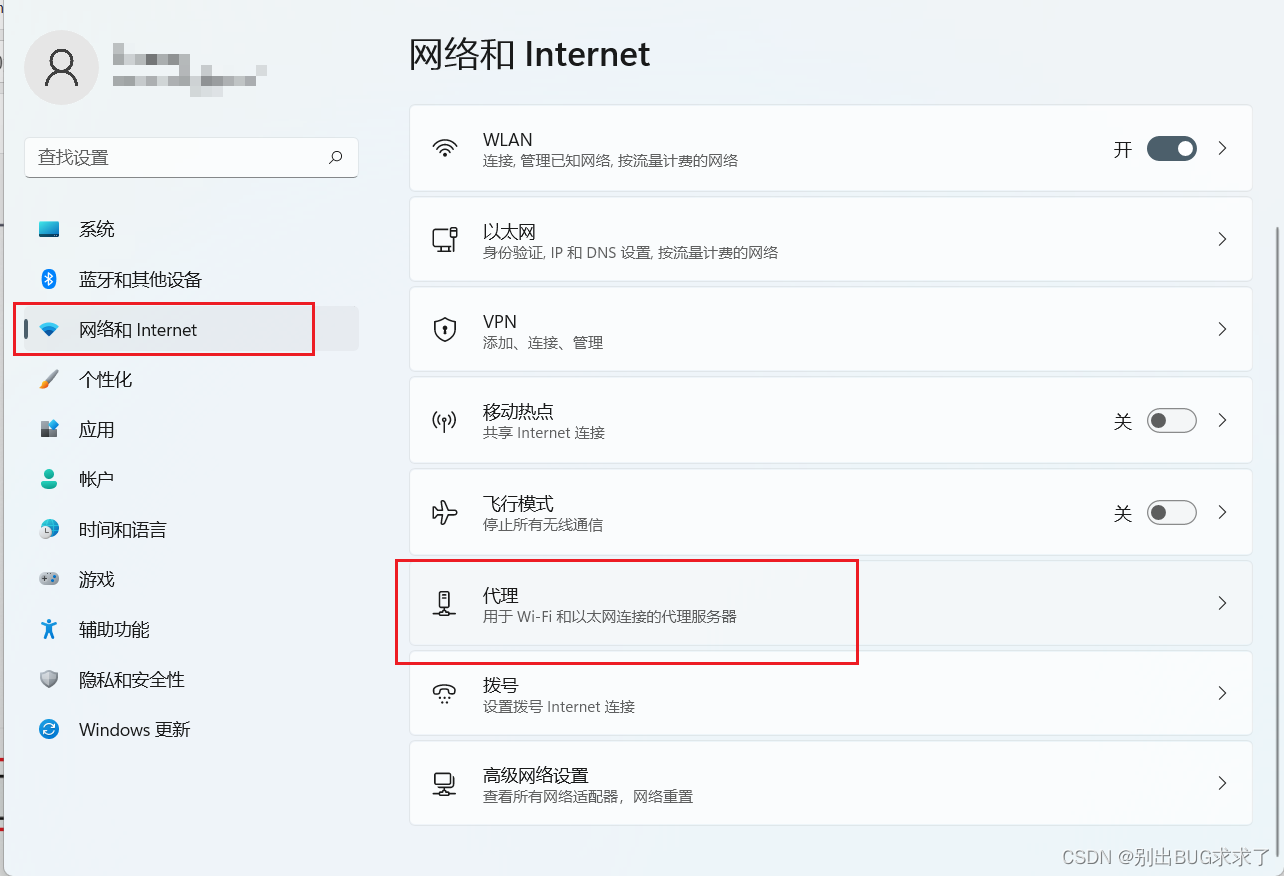The width and height of the screenshot is (1284, 876).
Task: Turn off the WLAN toggle
Action: [1172, 148]
